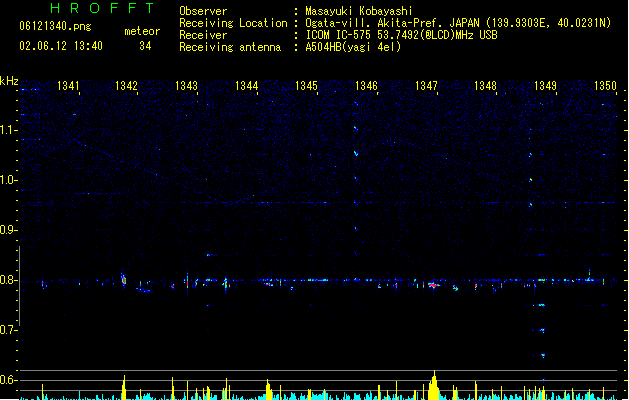Click the 1350 time marker
Image resolution: width=629 pixels, height=400 pixels.
(605, 86)
